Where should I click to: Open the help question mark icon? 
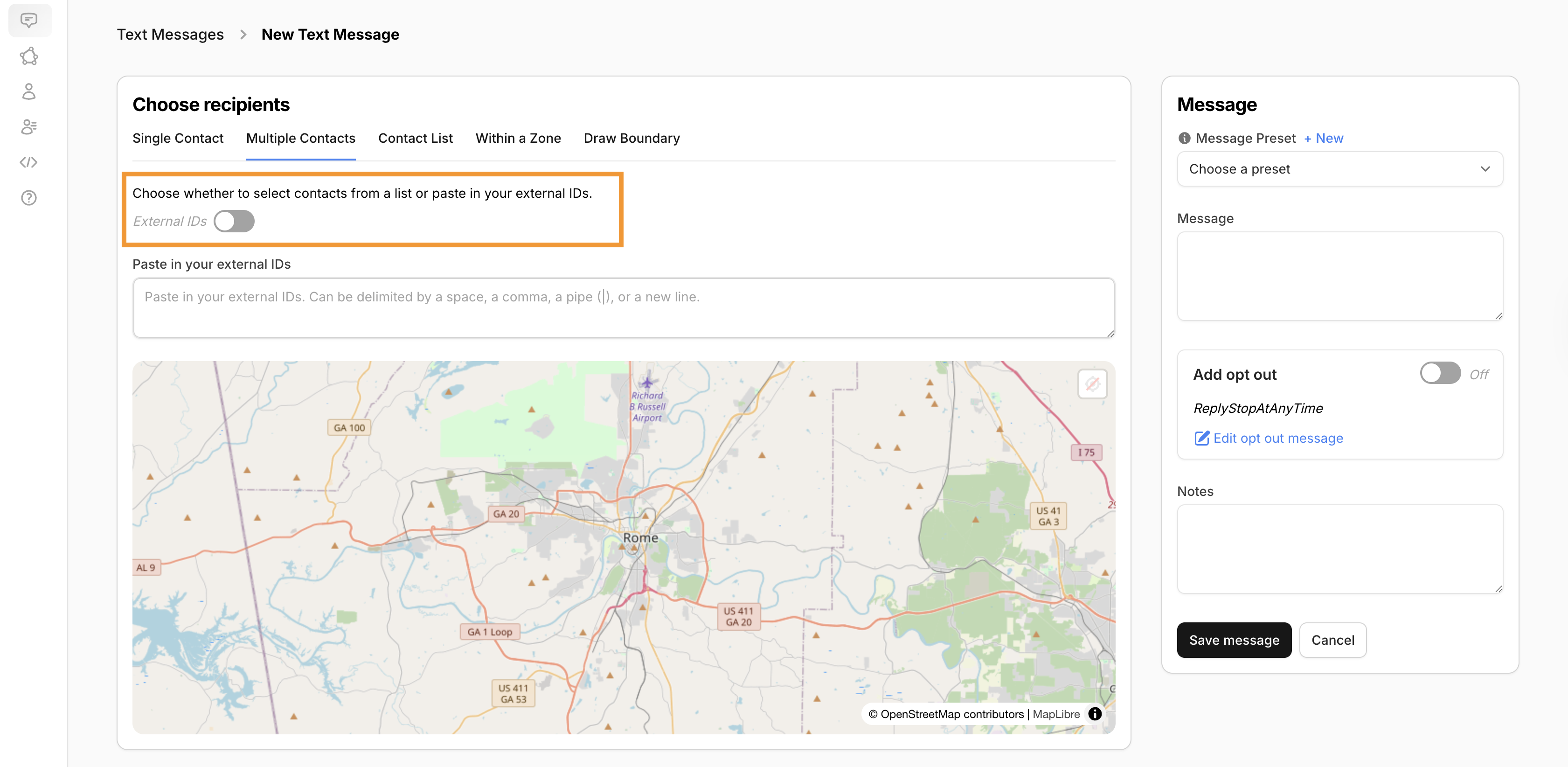28,198
